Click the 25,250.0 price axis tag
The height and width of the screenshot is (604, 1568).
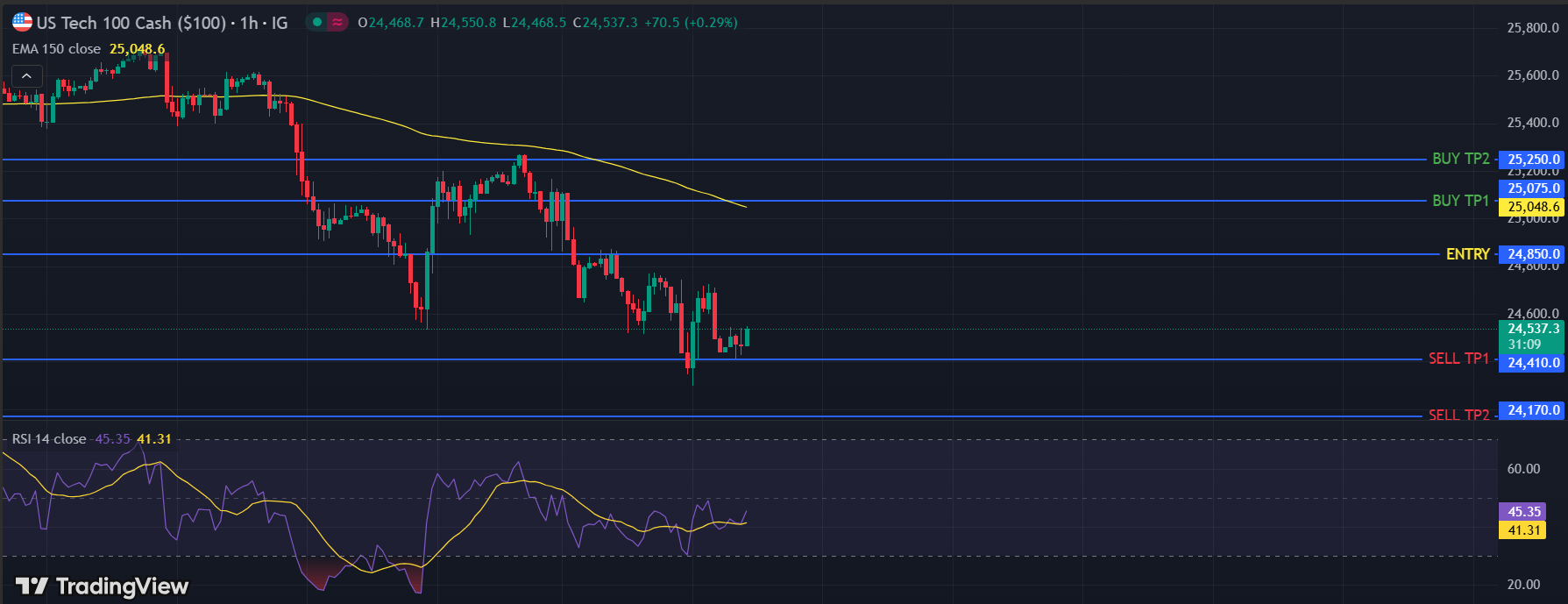point(1533,160)
